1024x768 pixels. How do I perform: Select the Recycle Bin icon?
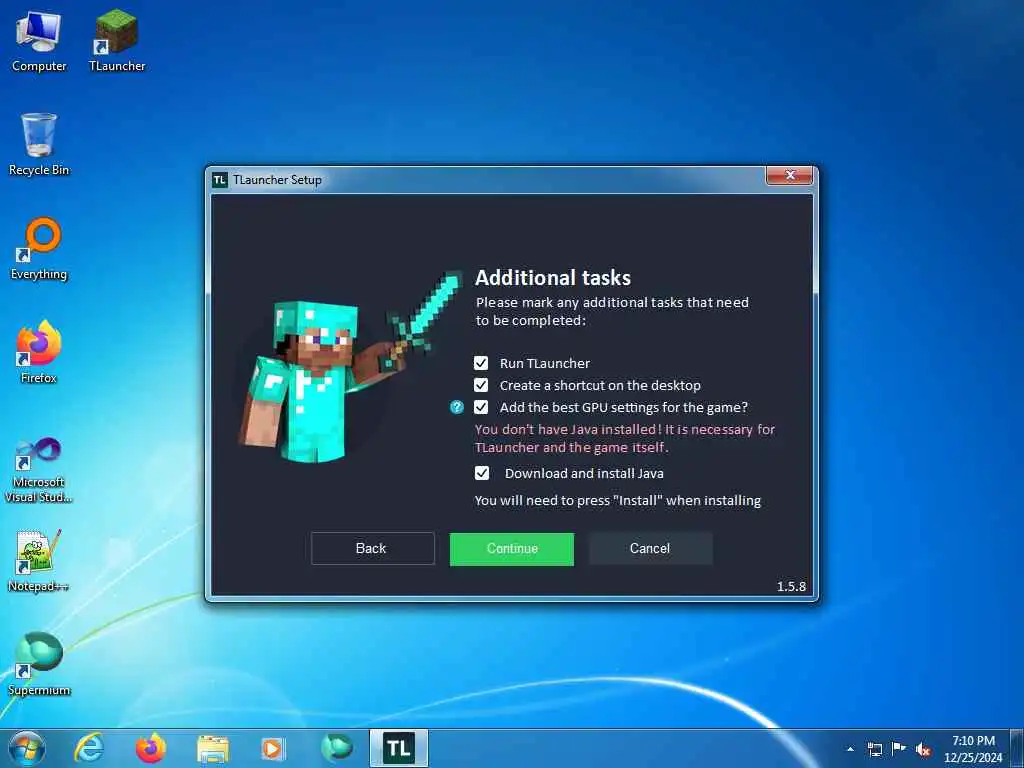pyautogui.click(x=39, y=144)
